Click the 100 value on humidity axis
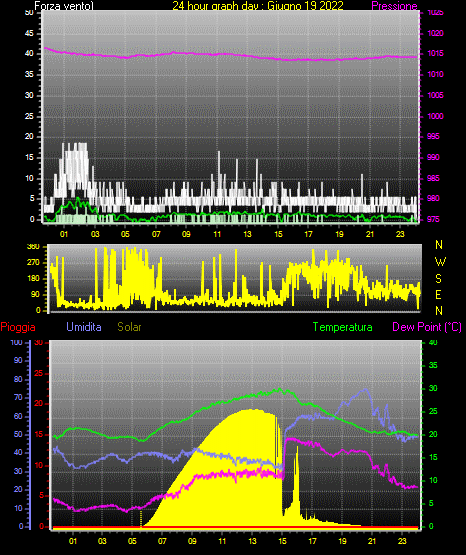Viewport: 466px width, 555px height. (16, 343)
